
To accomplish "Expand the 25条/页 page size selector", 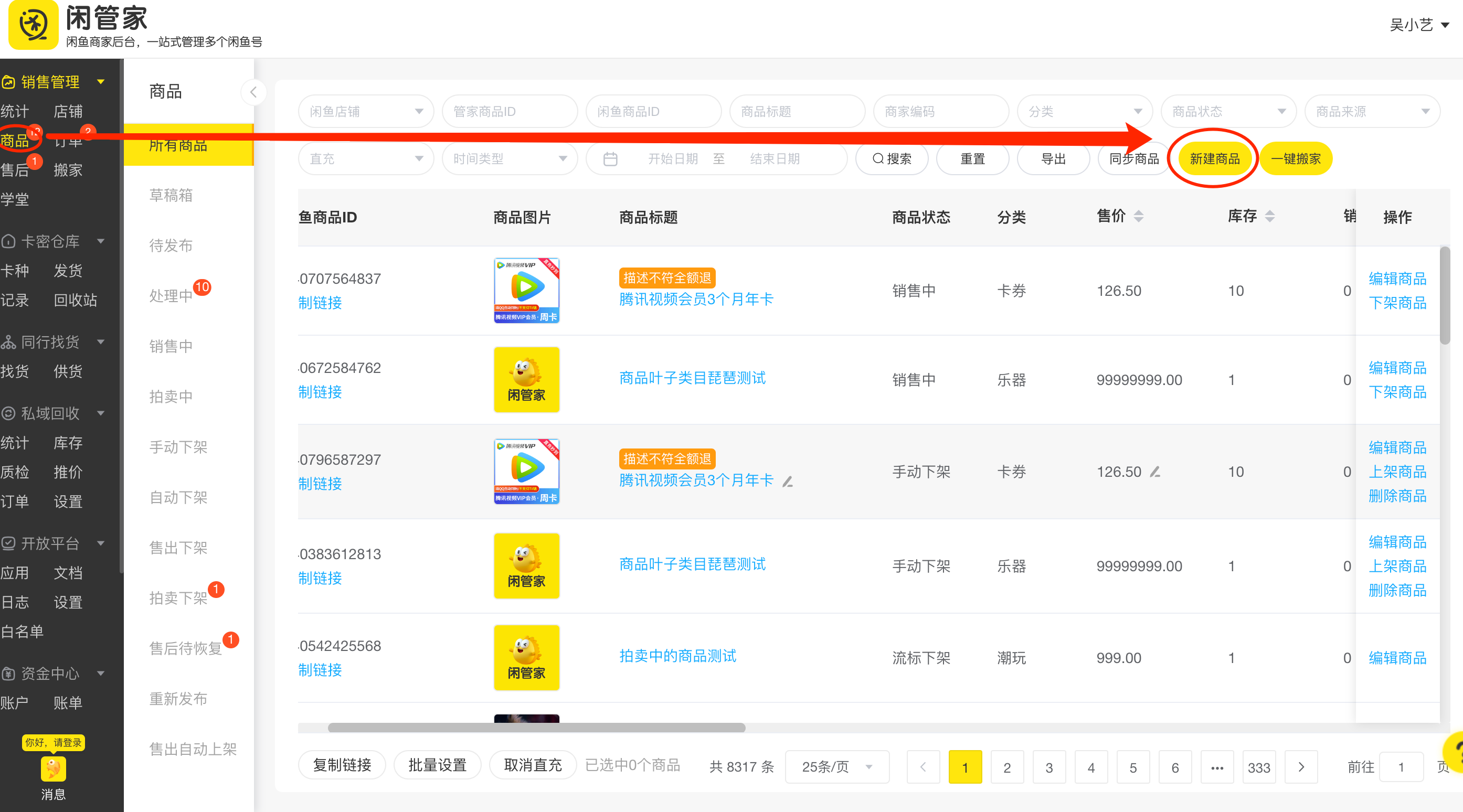I will pyautogui.click(x=836, y=766).
